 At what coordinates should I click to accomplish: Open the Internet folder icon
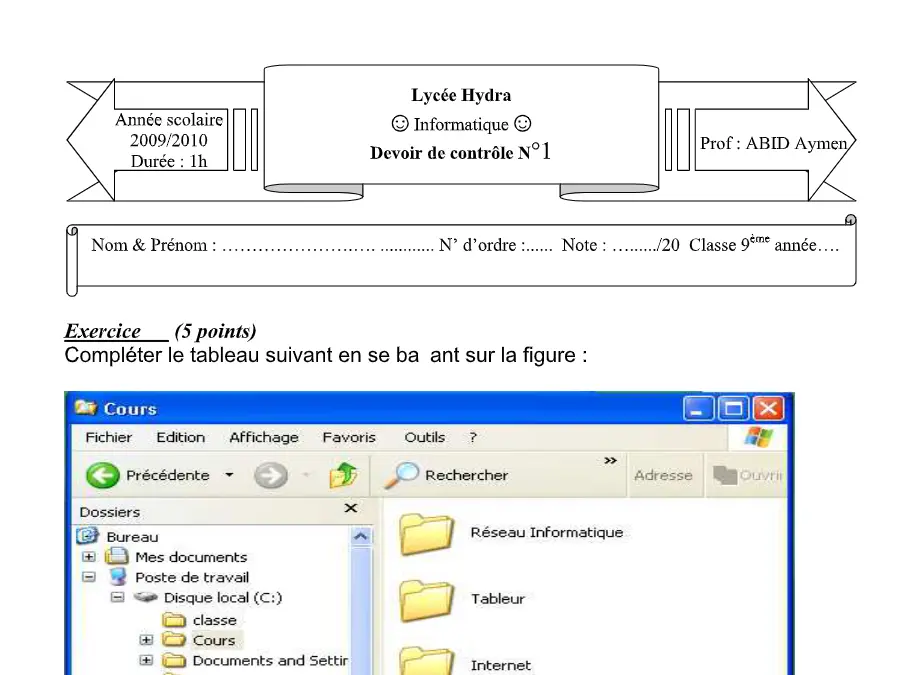coord(426,661)
